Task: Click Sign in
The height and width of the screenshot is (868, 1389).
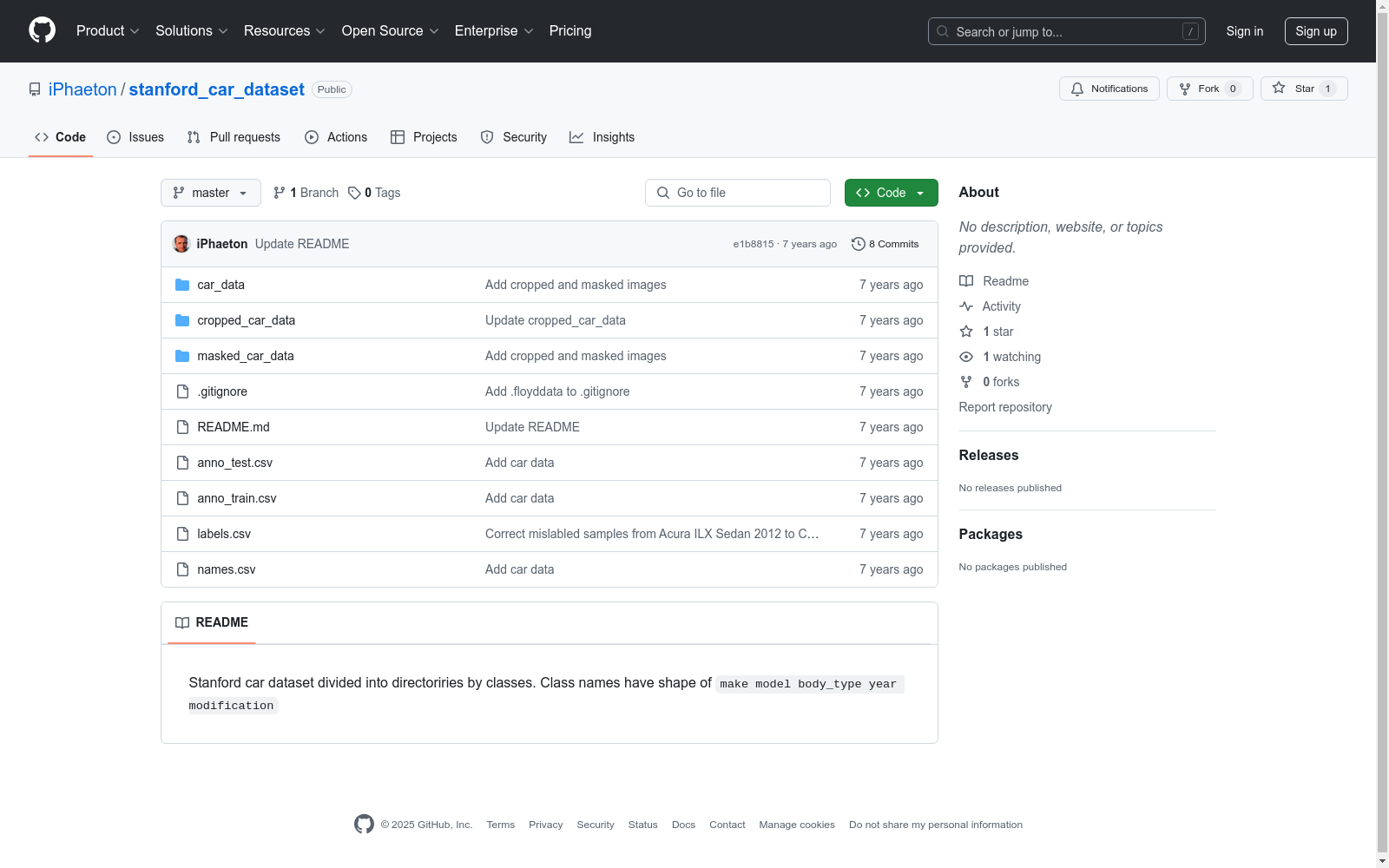Action: coord(1245,31)
